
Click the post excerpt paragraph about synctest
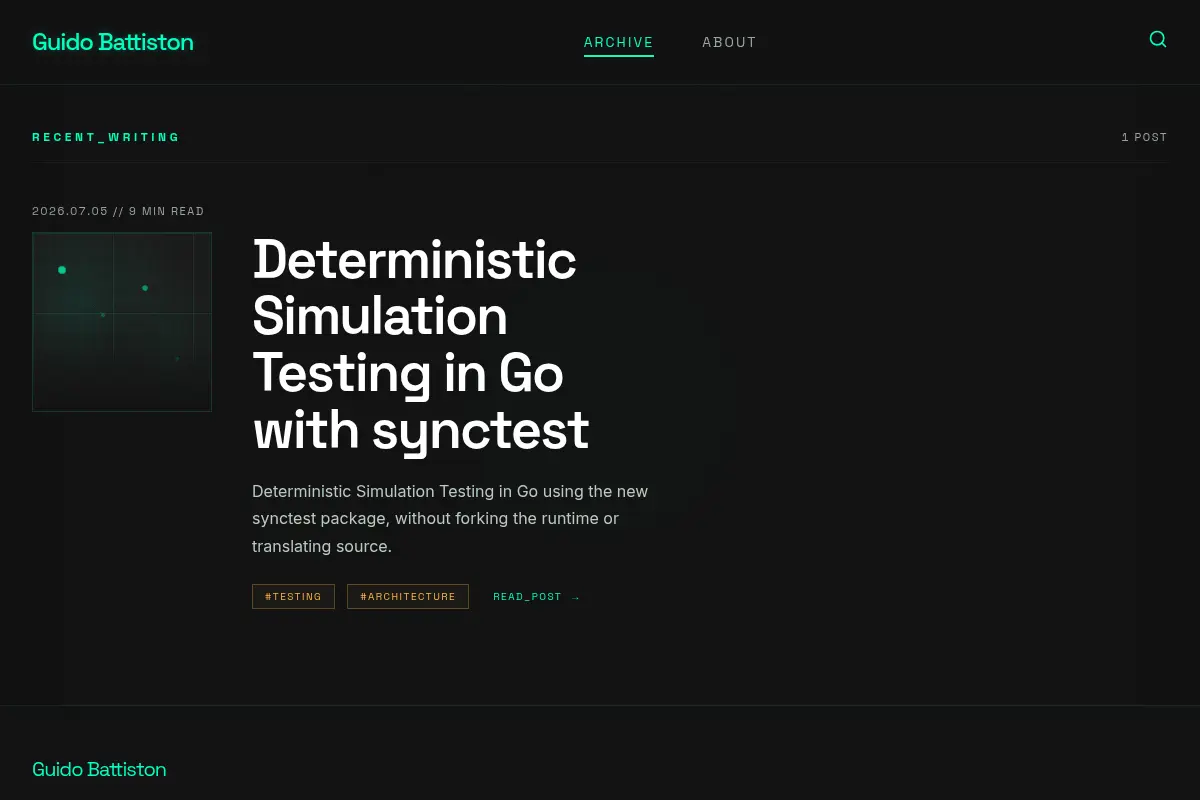click(450, 519)
